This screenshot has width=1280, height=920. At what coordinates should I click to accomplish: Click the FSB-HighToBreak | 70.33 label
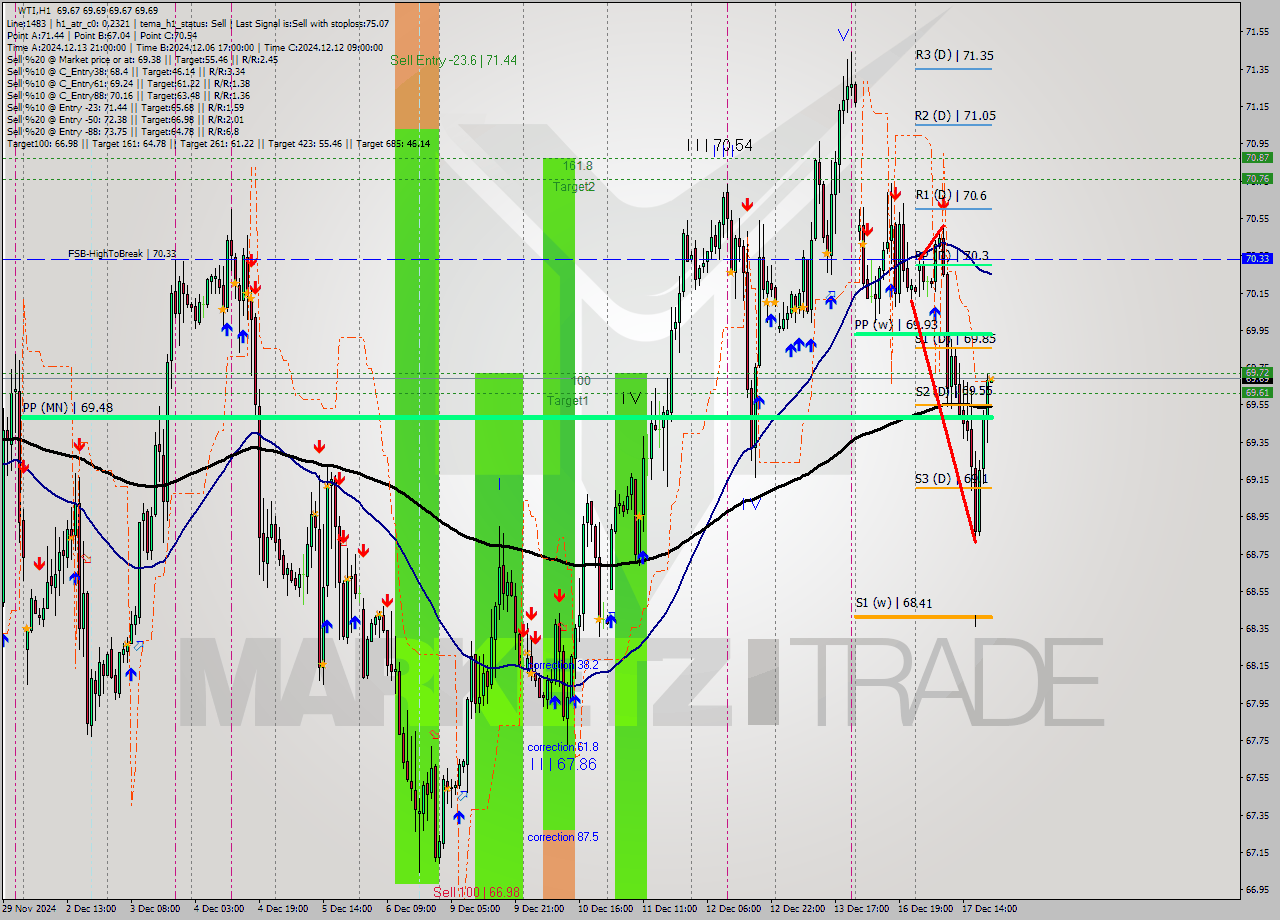[122, 254]
